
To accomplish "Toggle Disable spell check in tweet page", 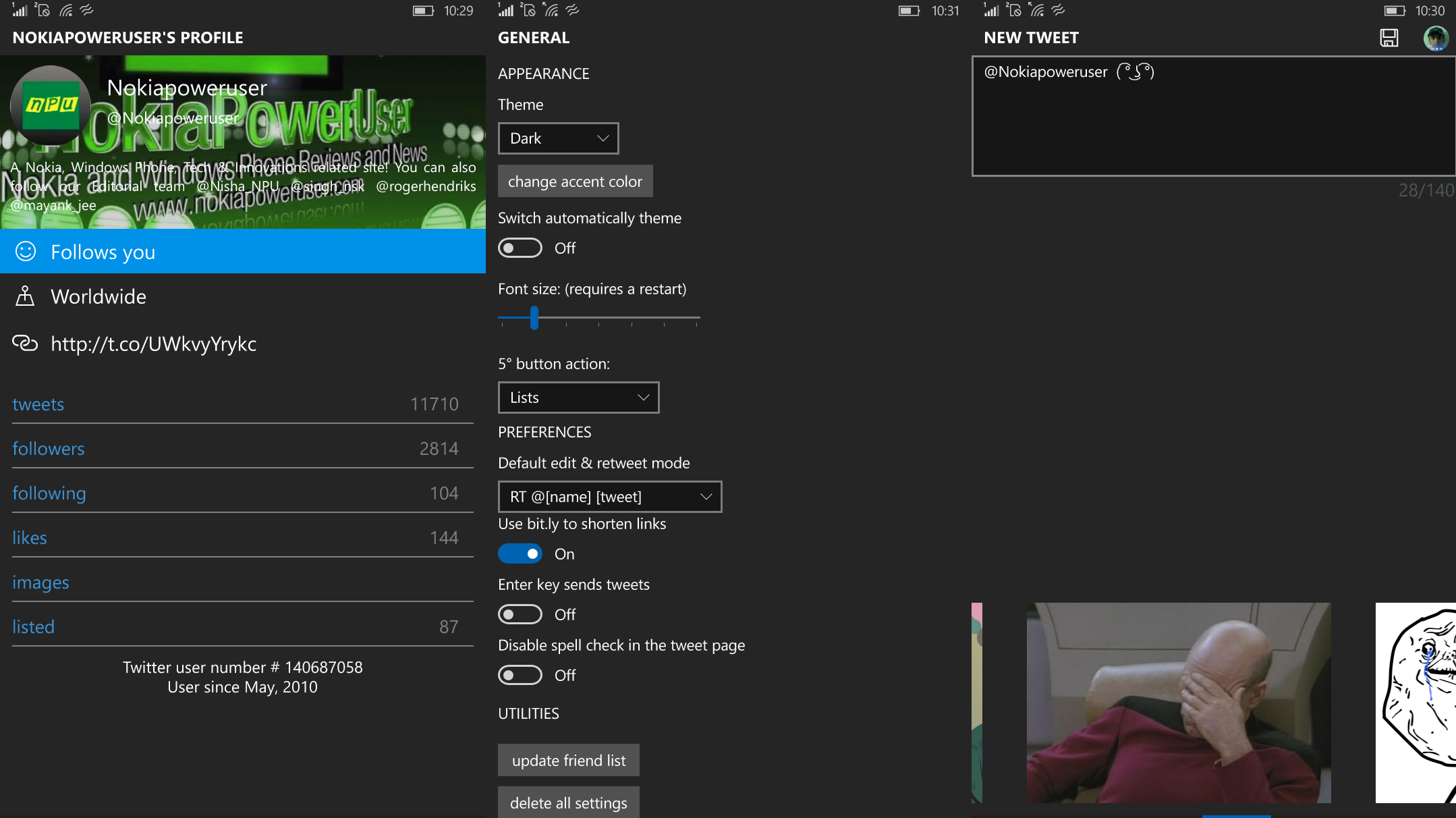I will [520, 675].
